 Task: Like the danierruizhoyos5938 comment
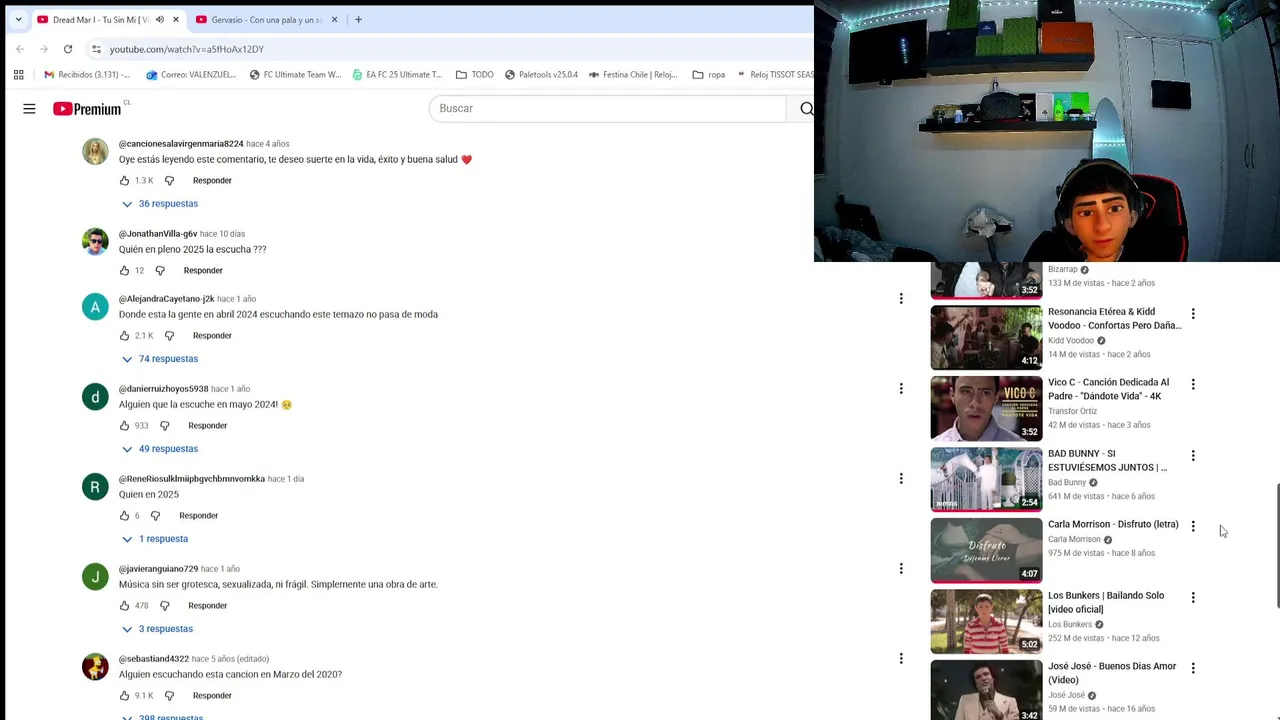(124, 426)
